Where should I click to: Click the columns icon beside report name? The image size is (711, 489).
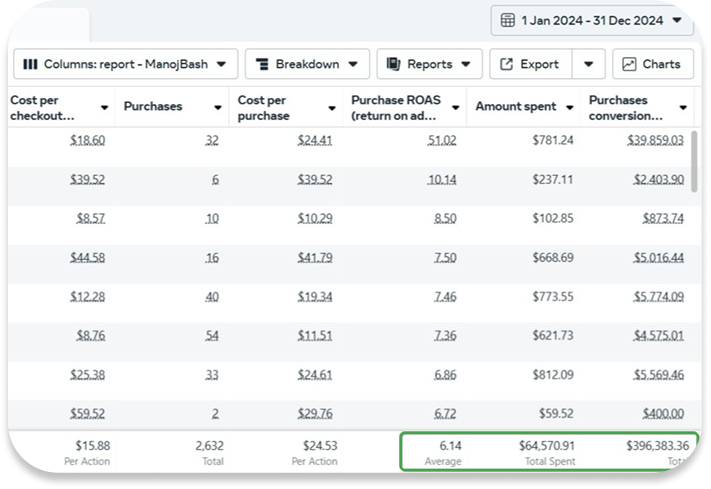pyautogui.click(x=31, y=64)
